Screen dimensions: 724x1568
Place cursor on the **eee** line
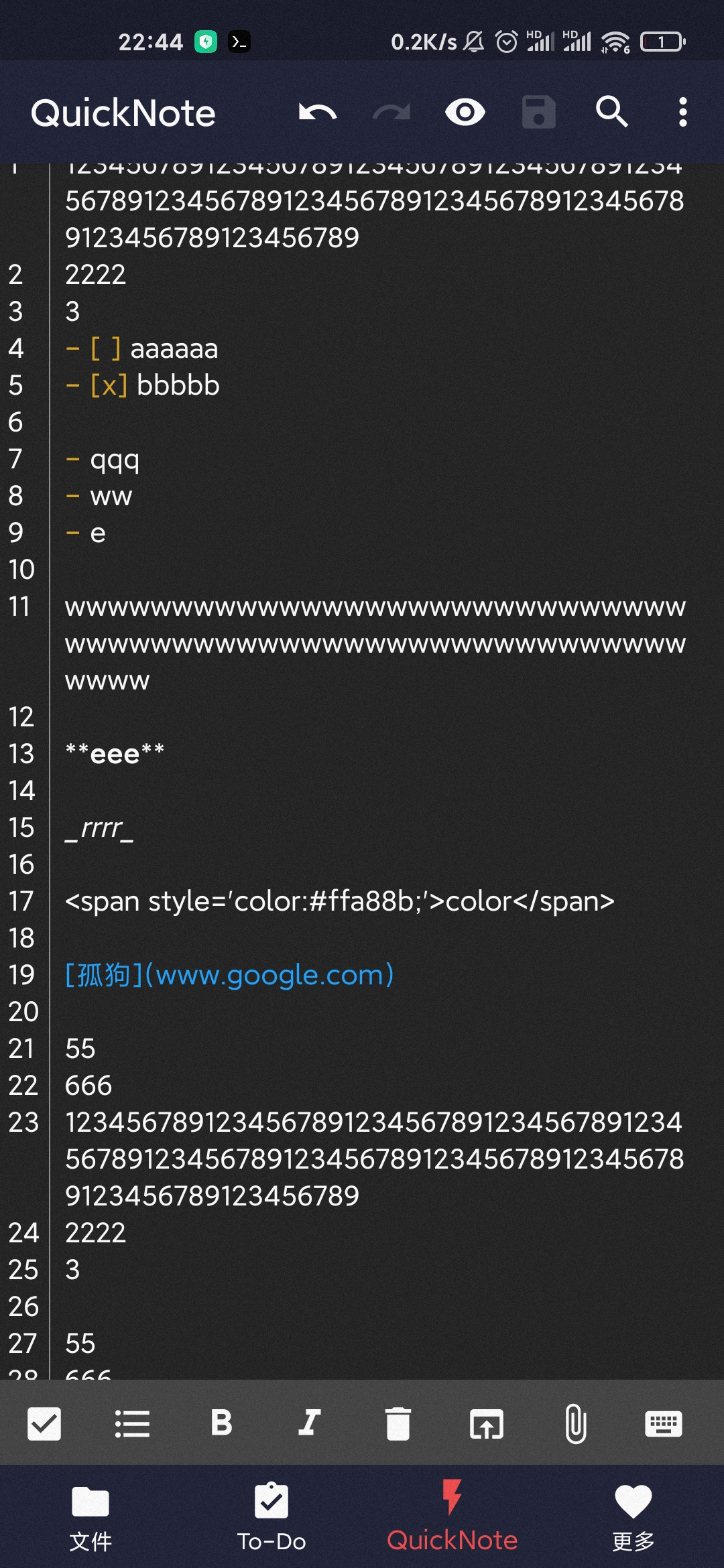point(115,753)
